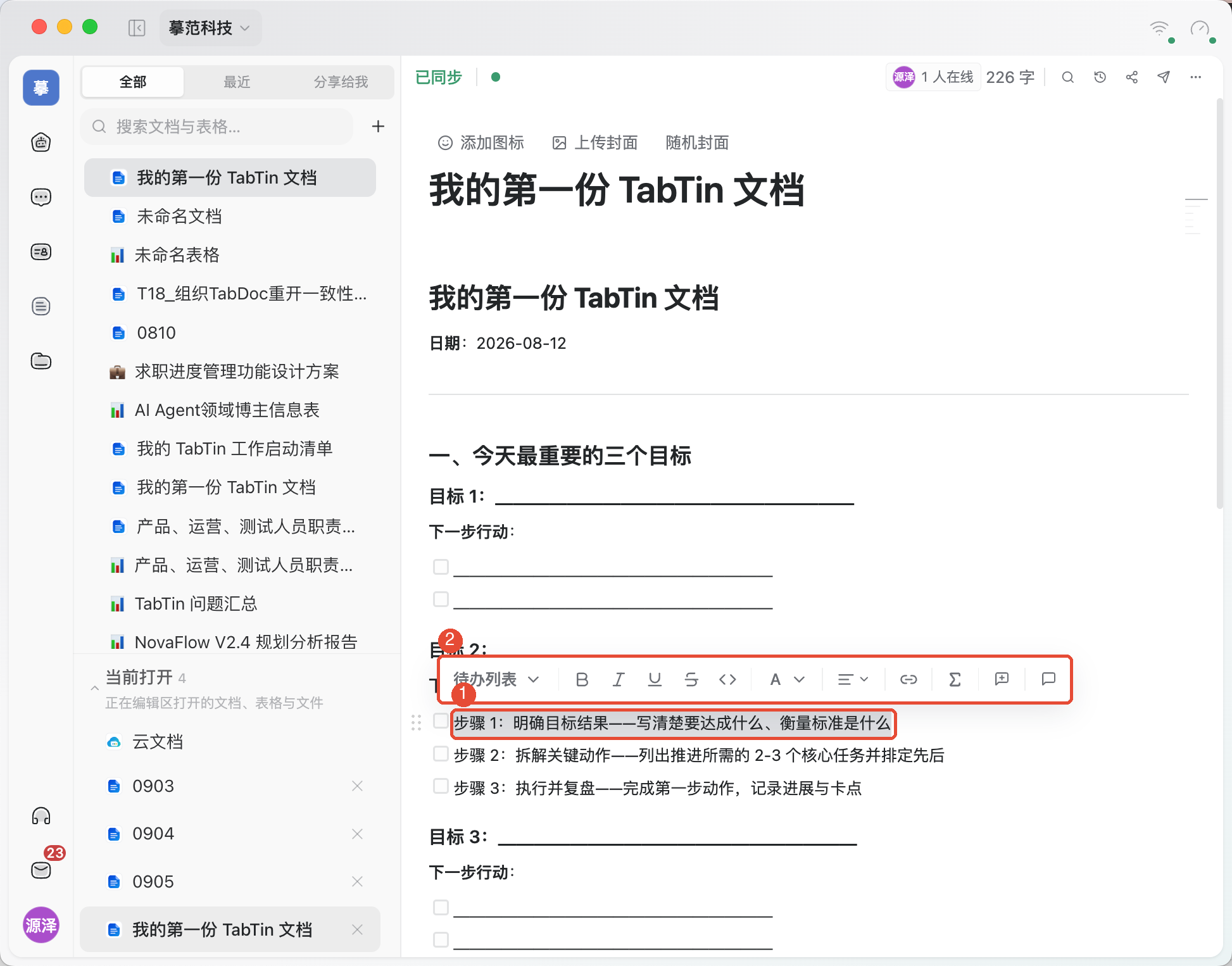Switch to the 分享给我 tab
Screen dimensions: 1232x966
point(341,82)
